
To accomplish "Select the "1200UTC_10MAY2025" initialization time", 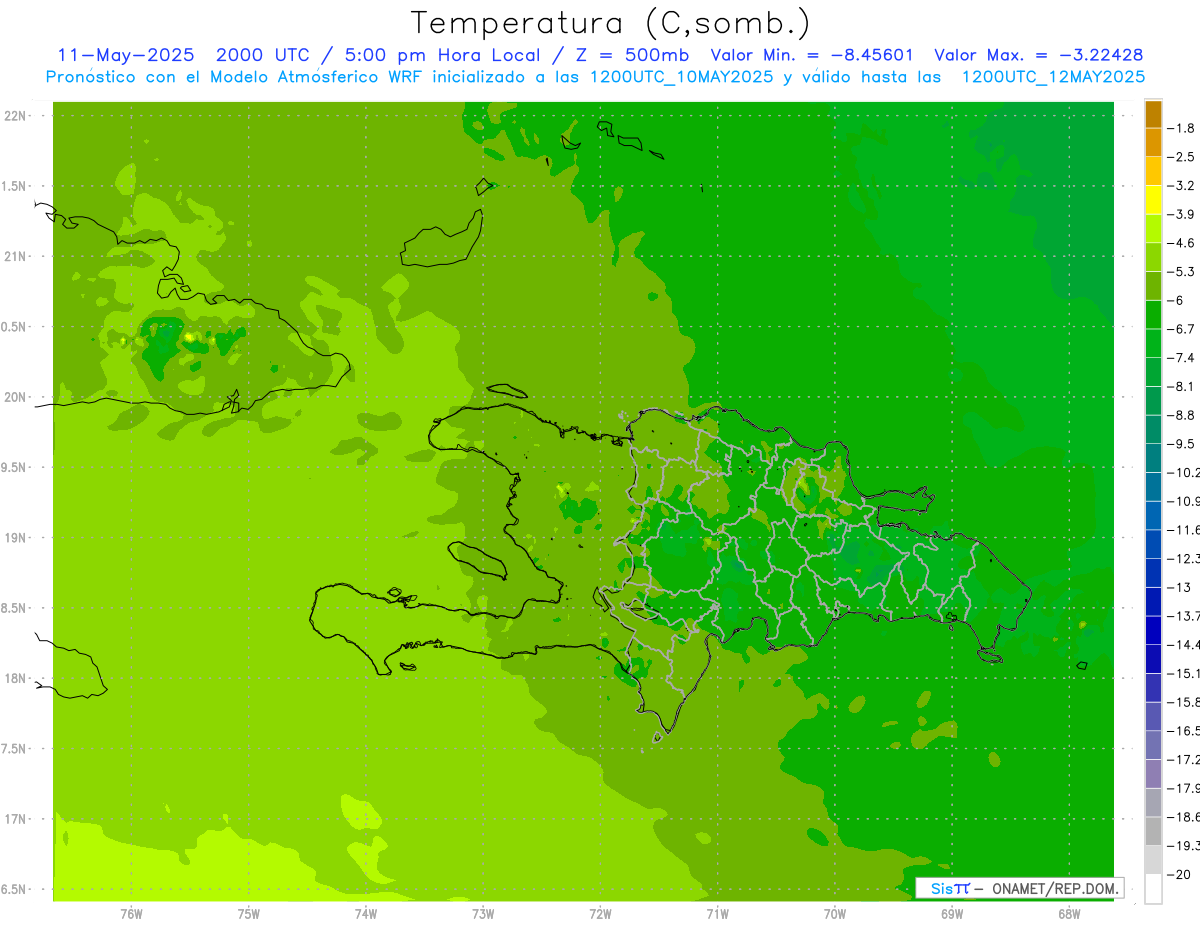I will click(682, 77).
